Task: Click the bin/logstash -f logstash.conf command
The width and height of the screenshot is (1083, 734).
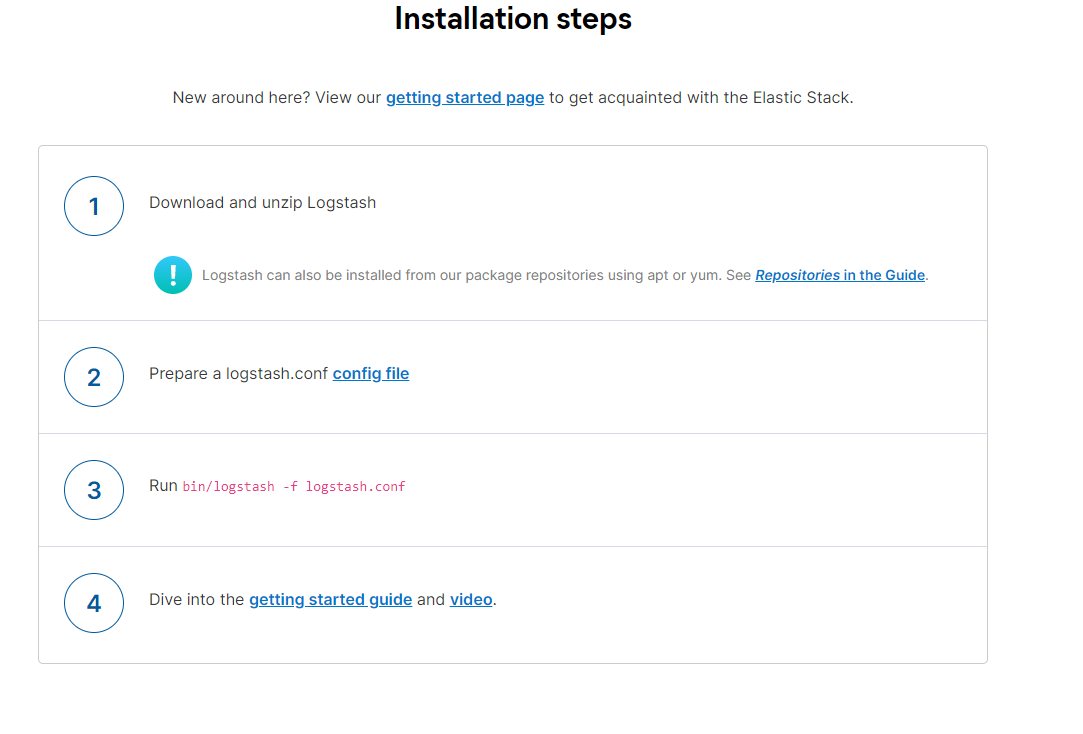Action: point(294,487)
